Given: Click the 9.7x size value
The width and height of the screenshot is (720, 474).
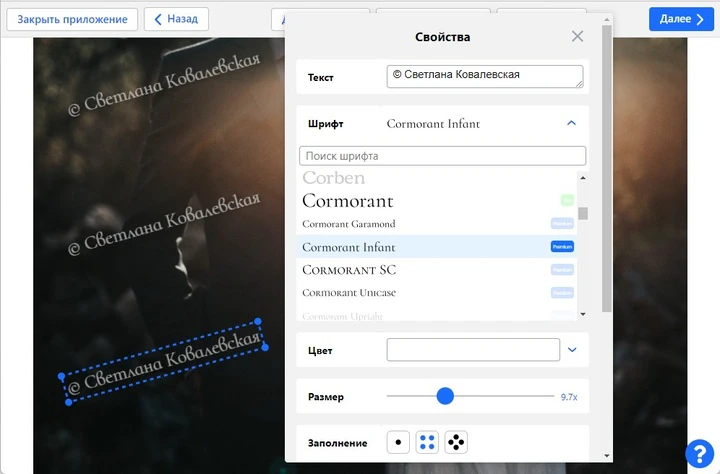Looking at the screenshot, I should pos(569,397).
